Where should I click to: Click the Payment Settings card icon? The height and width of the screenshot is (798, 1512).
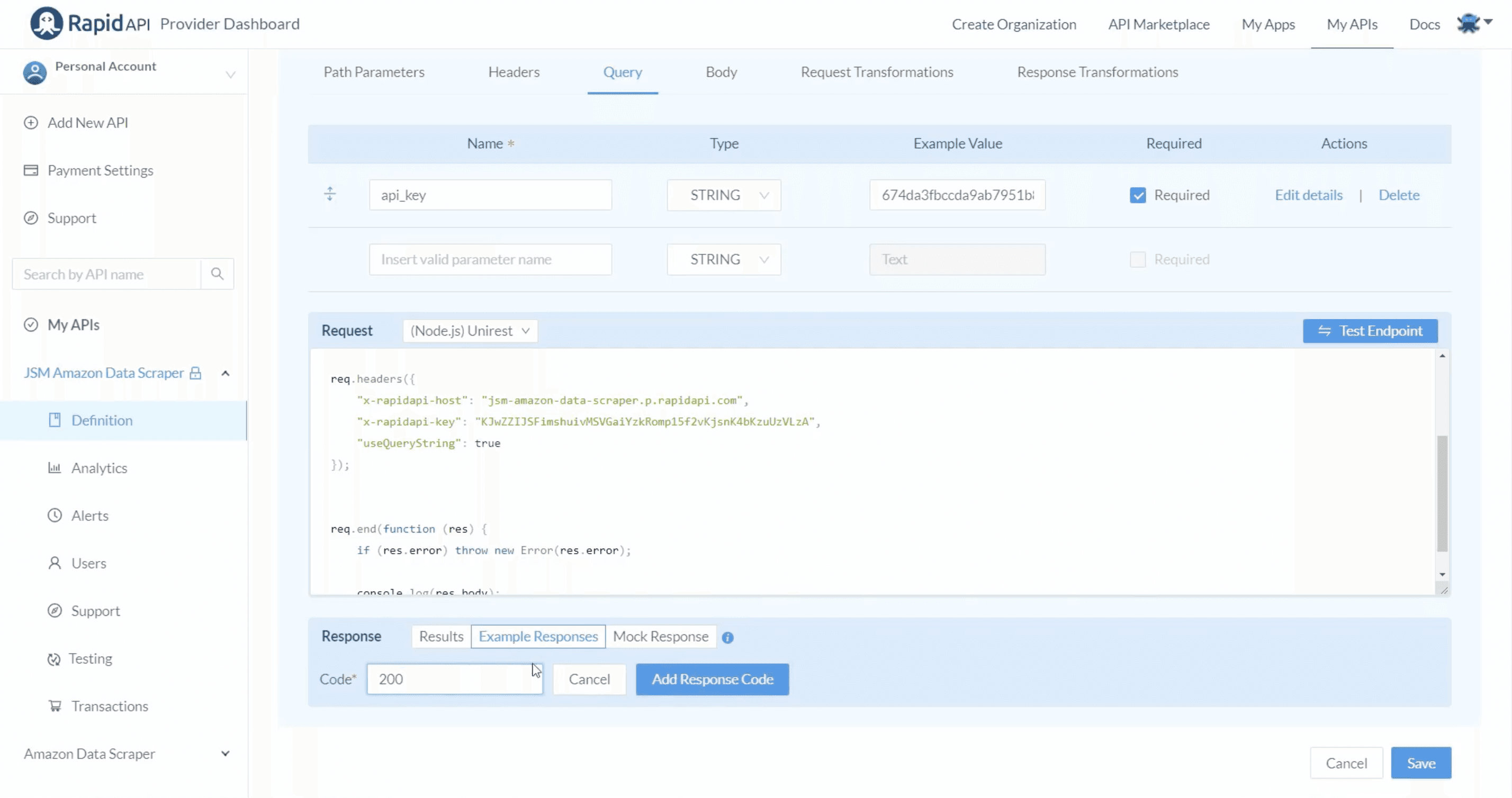click(31, 170)
